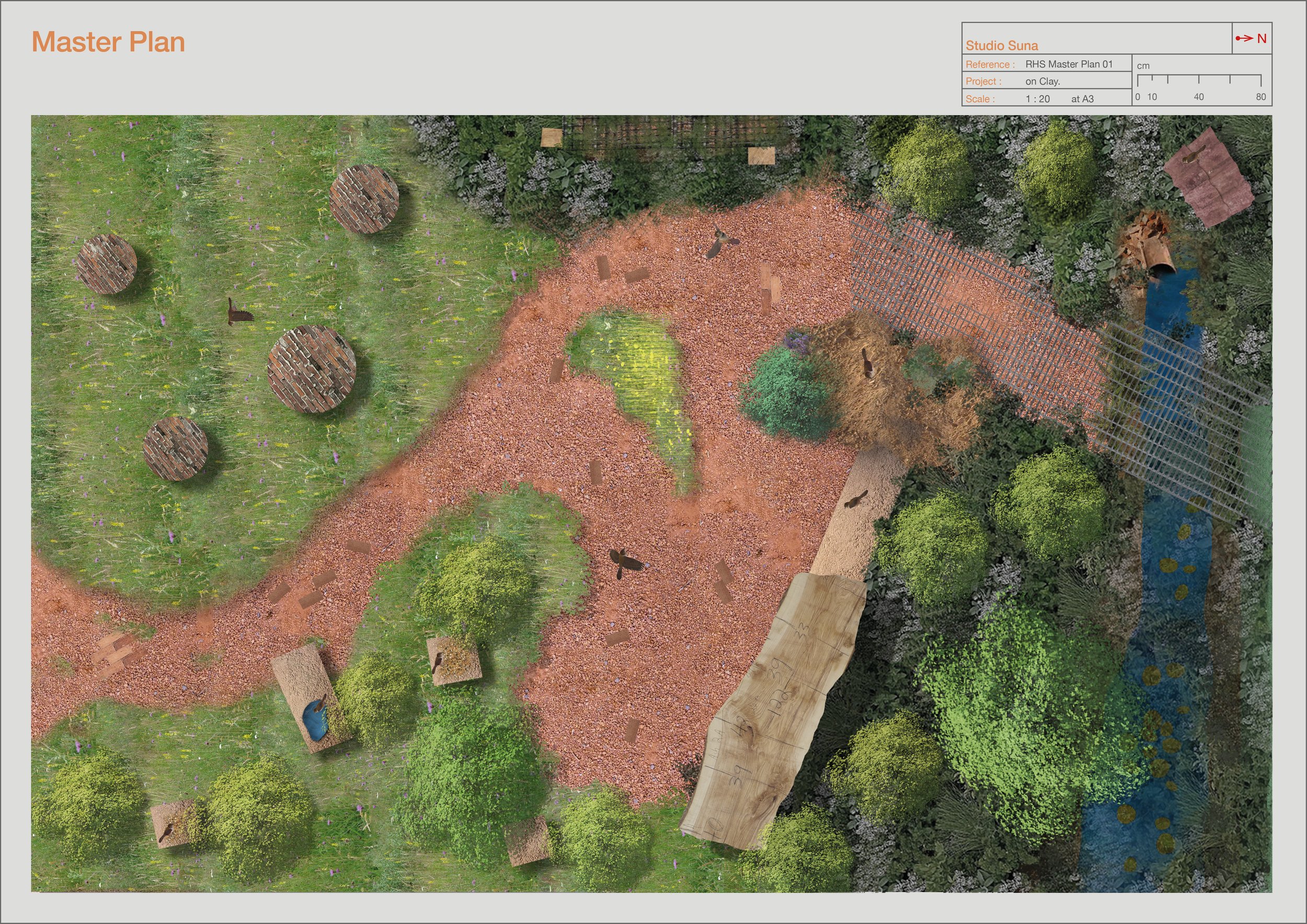The image size is (1307, 924).
Task: Select the "RHS Master Plan 01" reference text
Action: pyautogui.click(x=1069, y=64)
